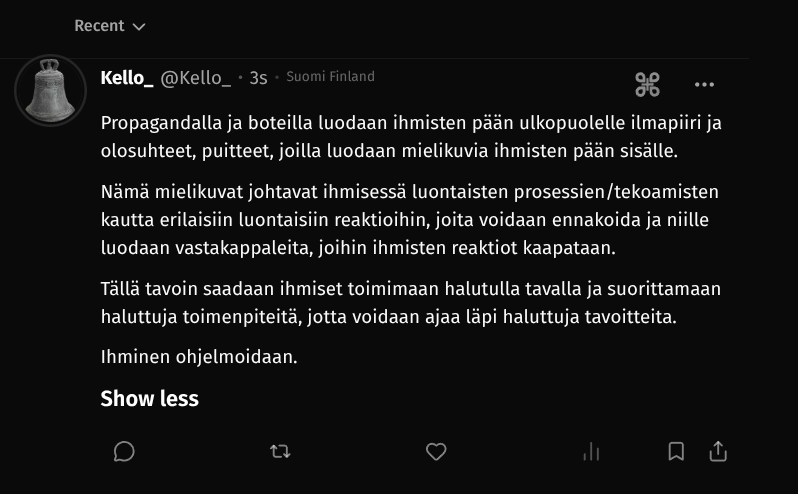
Task: Click the @Kello_ handle
Action: coord(196,78)
